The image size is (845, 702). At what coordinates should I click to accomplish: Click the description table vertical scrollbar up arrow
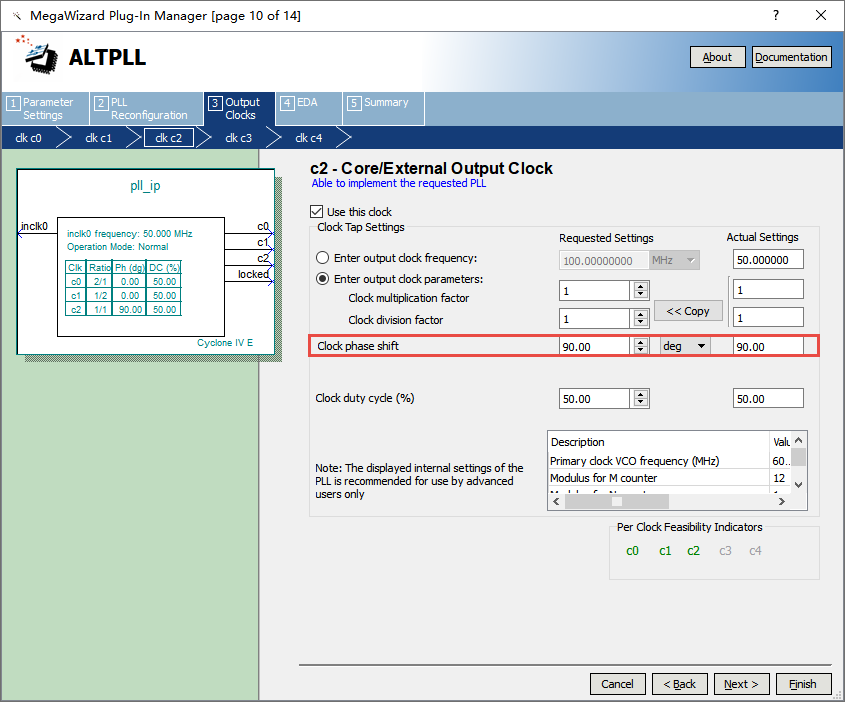coord(799,440)
